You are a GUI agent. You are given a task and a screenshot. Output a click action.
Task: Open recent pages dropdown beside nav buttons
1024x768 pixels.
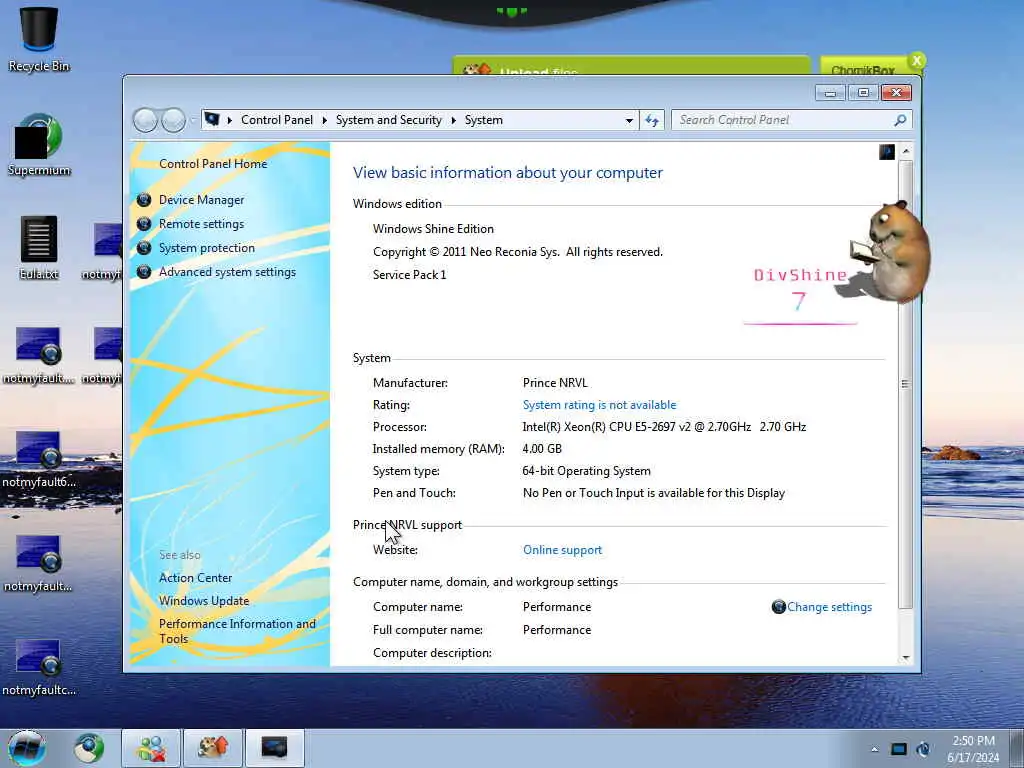pos(192,121)
